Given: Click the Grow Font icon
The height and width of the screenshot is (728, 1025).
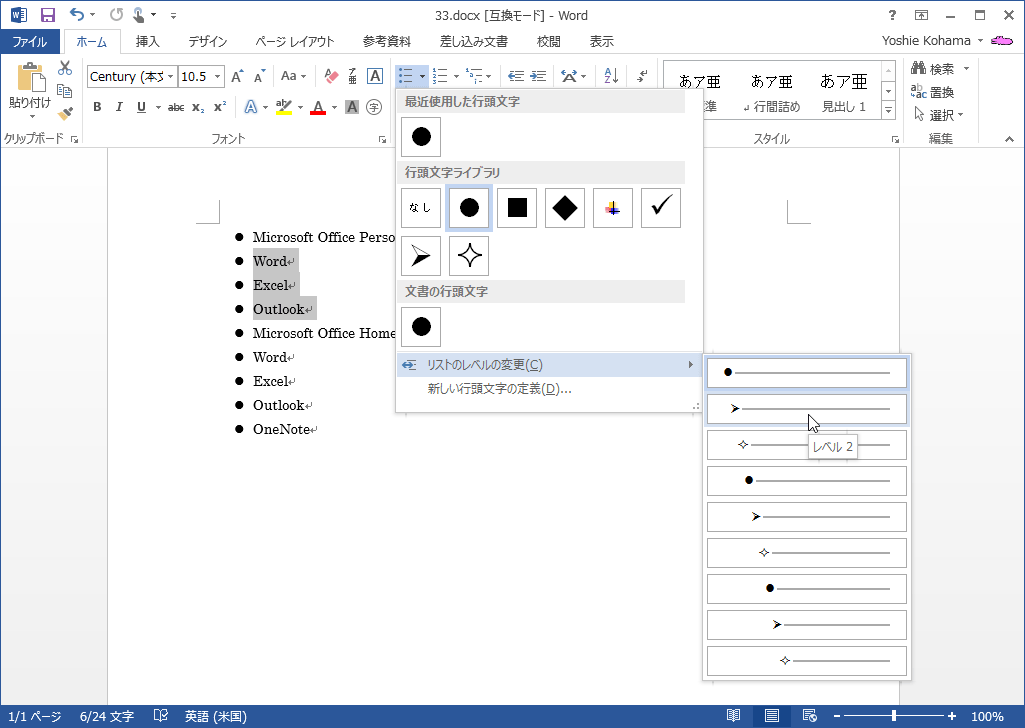Looking at the screenshot, I should tap(237, 76).
